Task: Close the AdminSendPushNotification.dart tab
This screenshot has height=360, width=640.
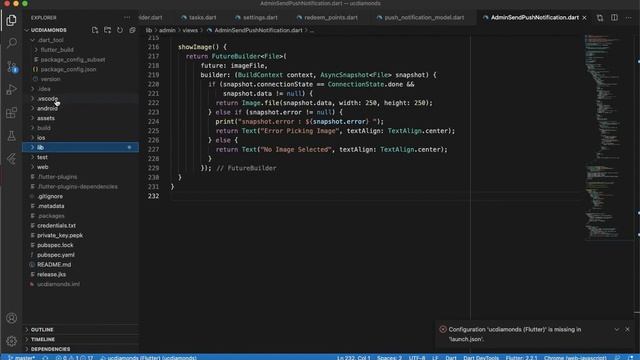Action: coord(584,18)
